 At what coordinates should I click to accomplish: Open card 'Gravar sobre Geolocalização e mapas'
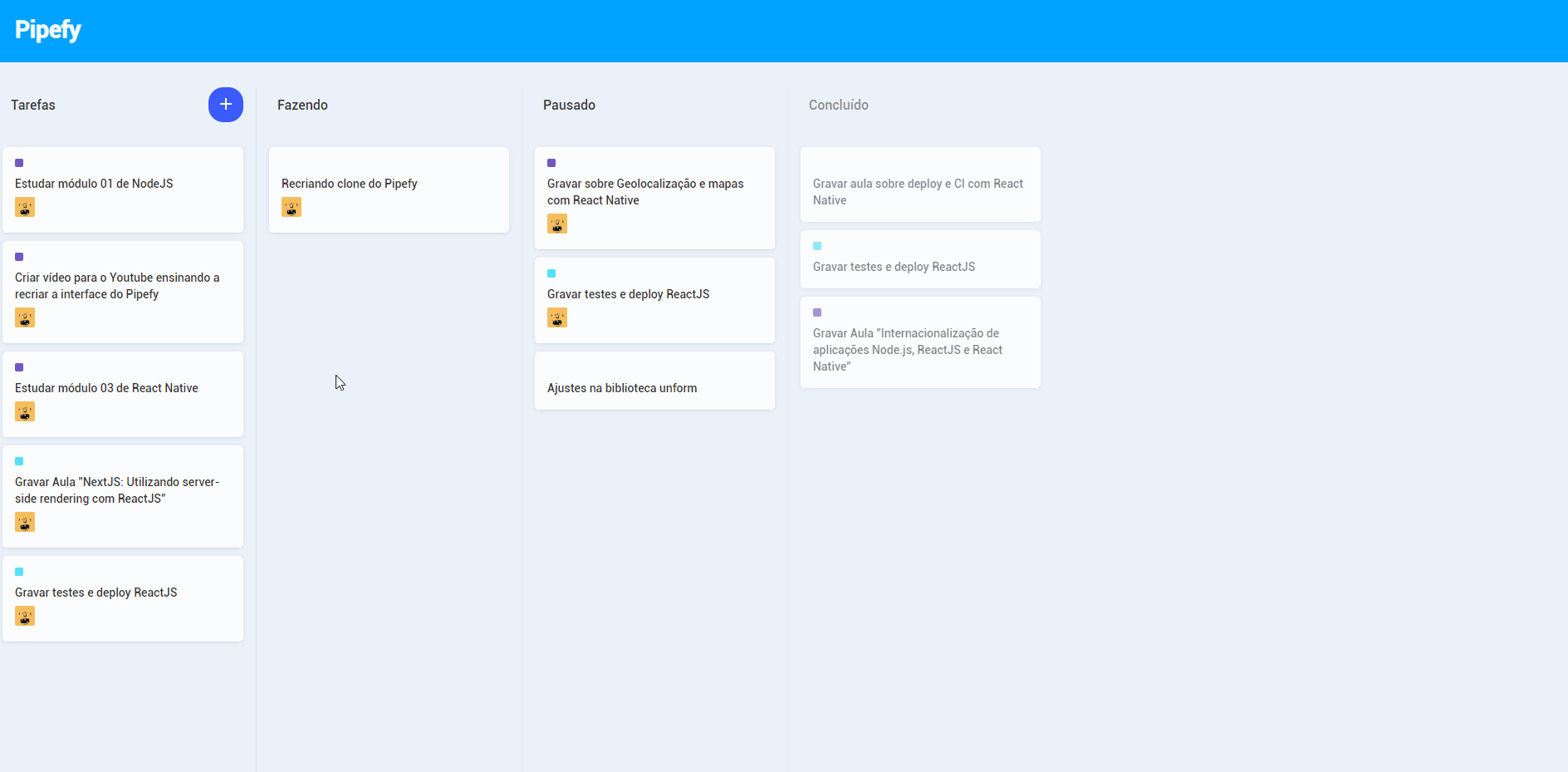coord(654,198)
